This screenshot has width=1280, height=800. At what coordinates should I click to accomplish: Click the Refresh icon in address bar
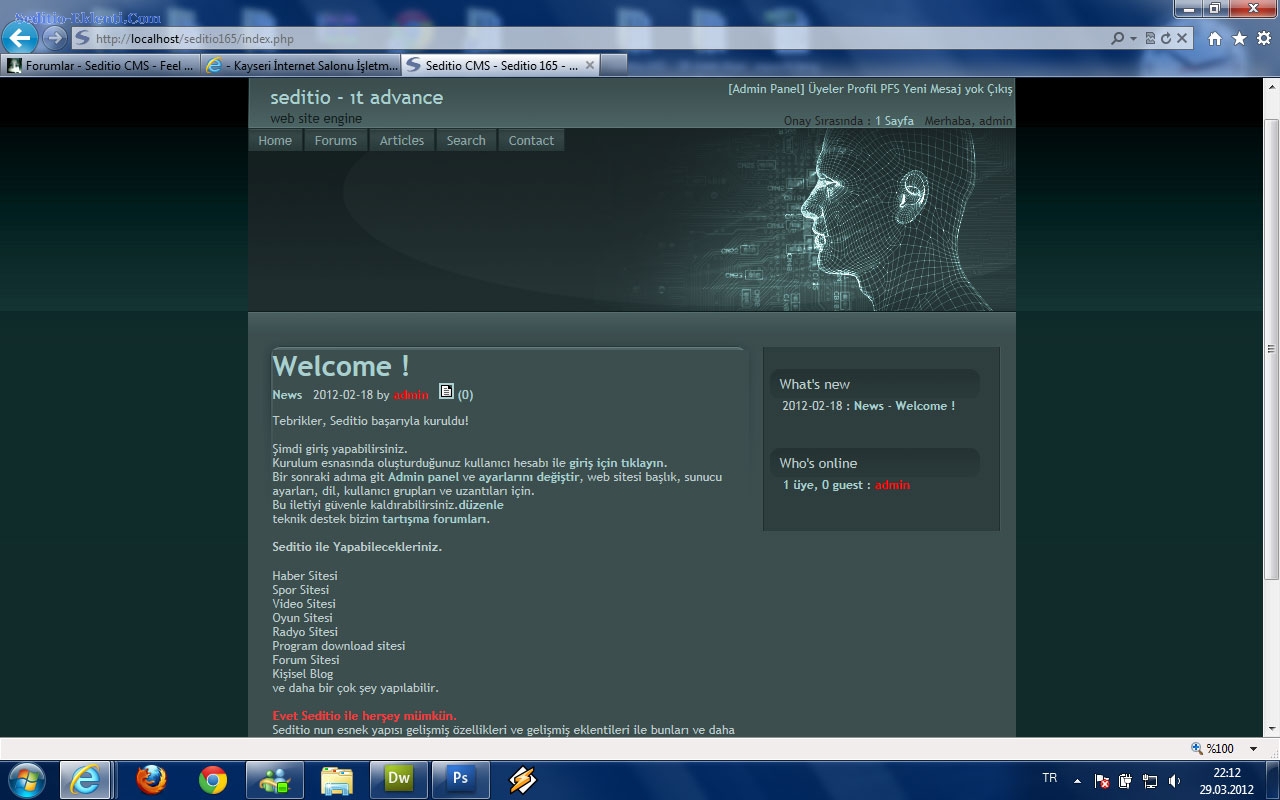[1166, 38]
